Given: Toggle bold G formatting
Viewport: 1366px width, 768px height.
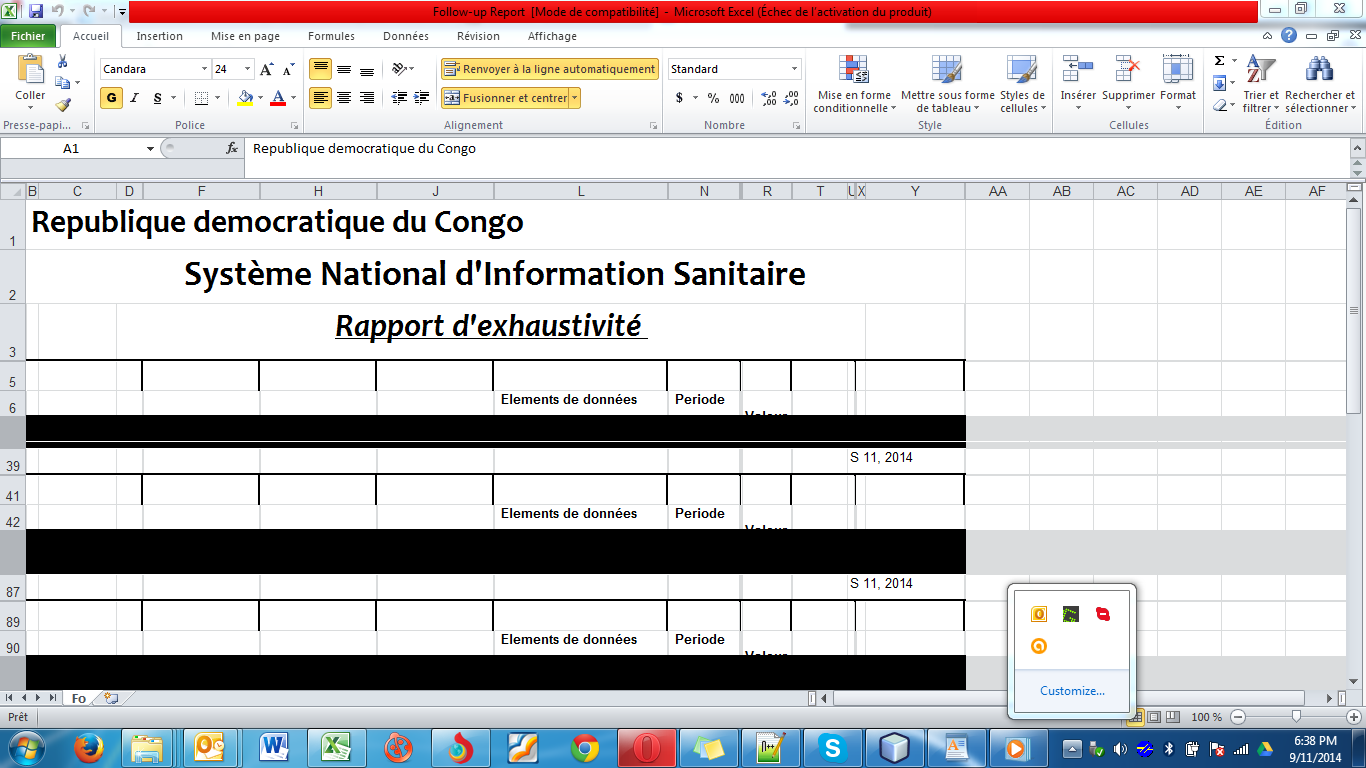Looking at the screenshot, I should [x=111, y=98].
